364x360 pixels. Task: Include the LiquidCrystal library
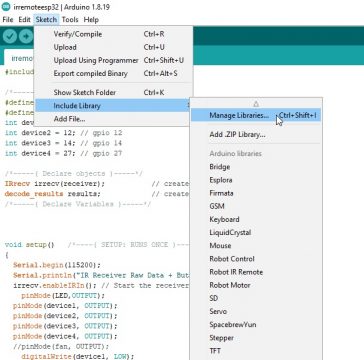tap(256, 232)
